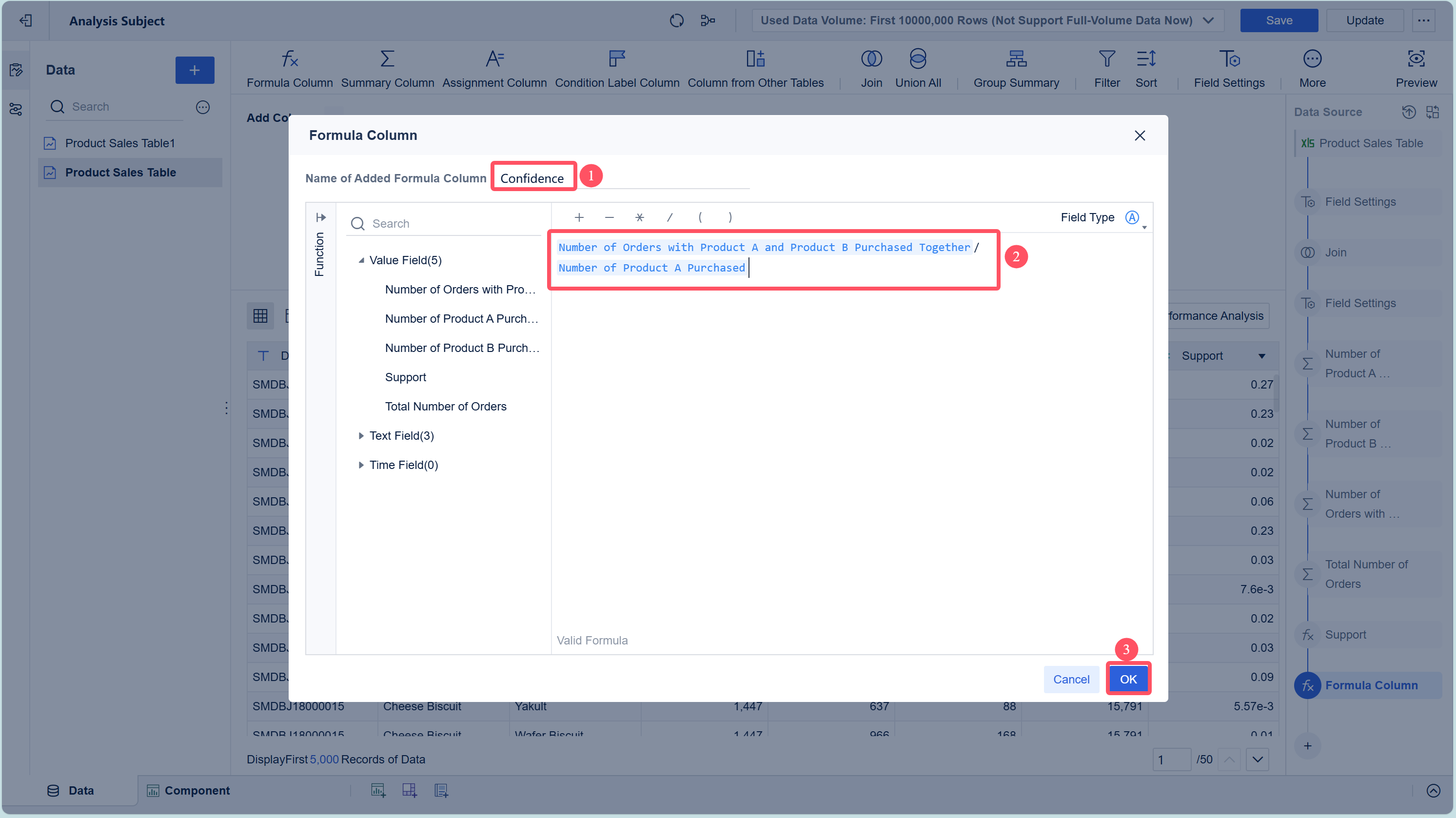Screen dimensions: 1456x818
Task: Select Product Sales Table1 in data list
Action: (120, 143)
